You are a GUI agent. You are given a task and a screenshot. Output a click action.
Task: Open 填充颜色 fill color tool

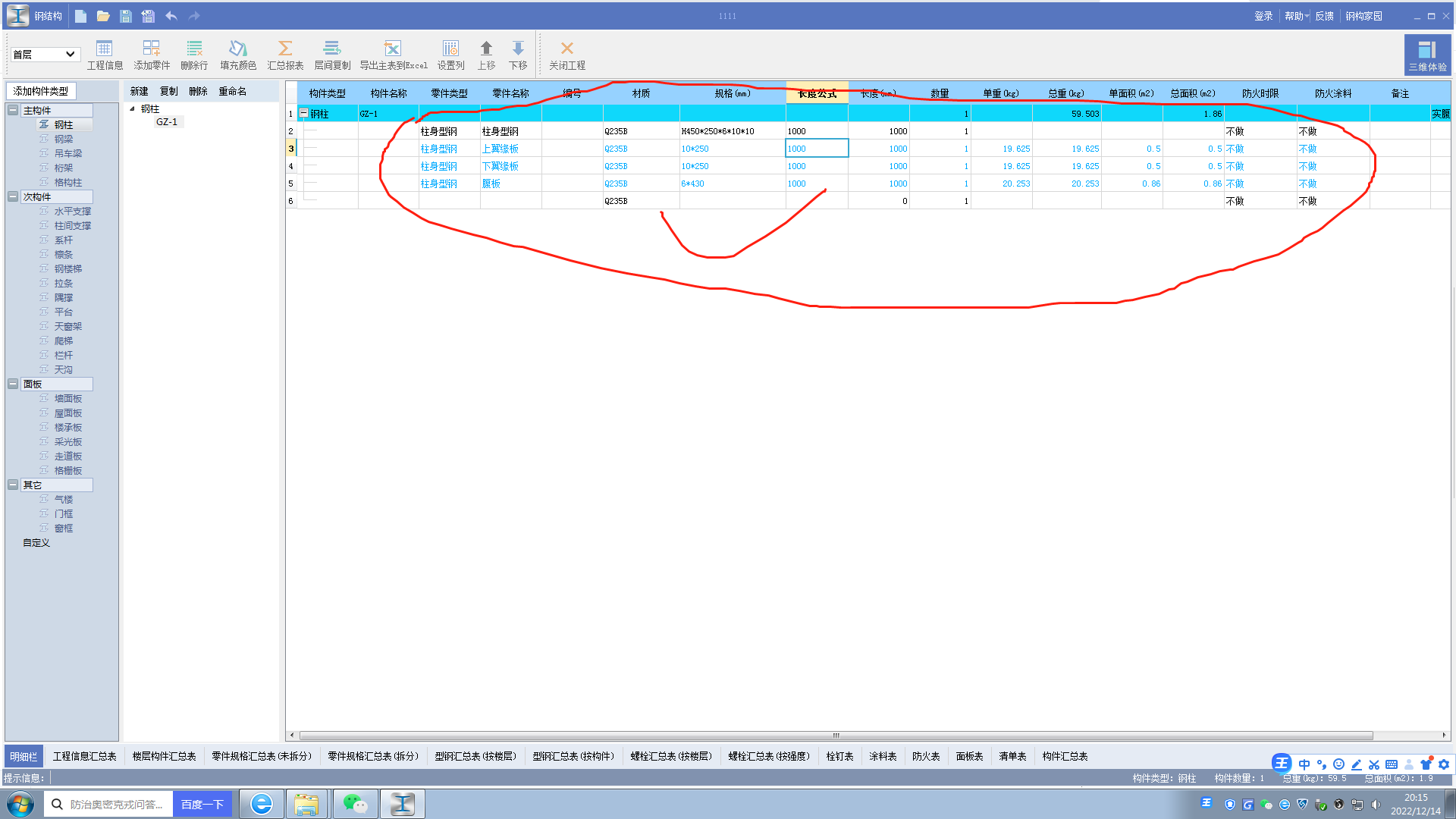tap(238, 55)
